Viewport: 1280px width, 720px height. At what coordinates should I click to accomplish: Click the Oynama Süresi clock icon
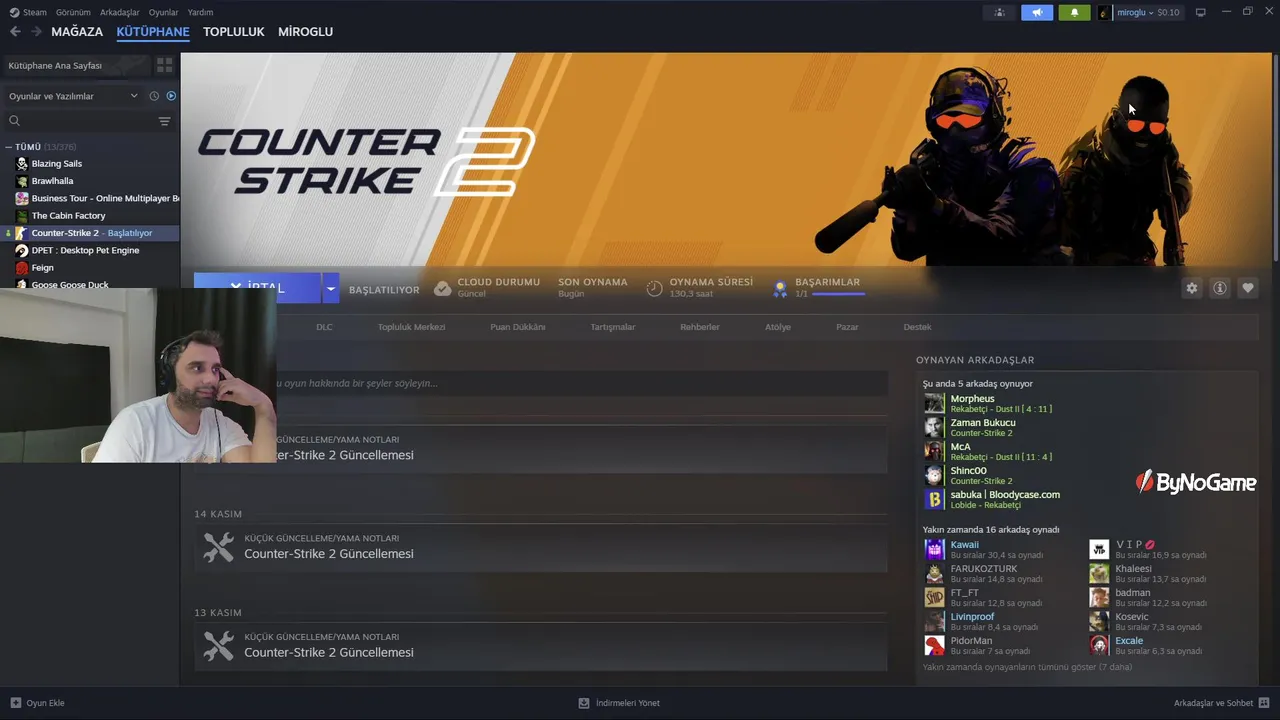point(654,288)
